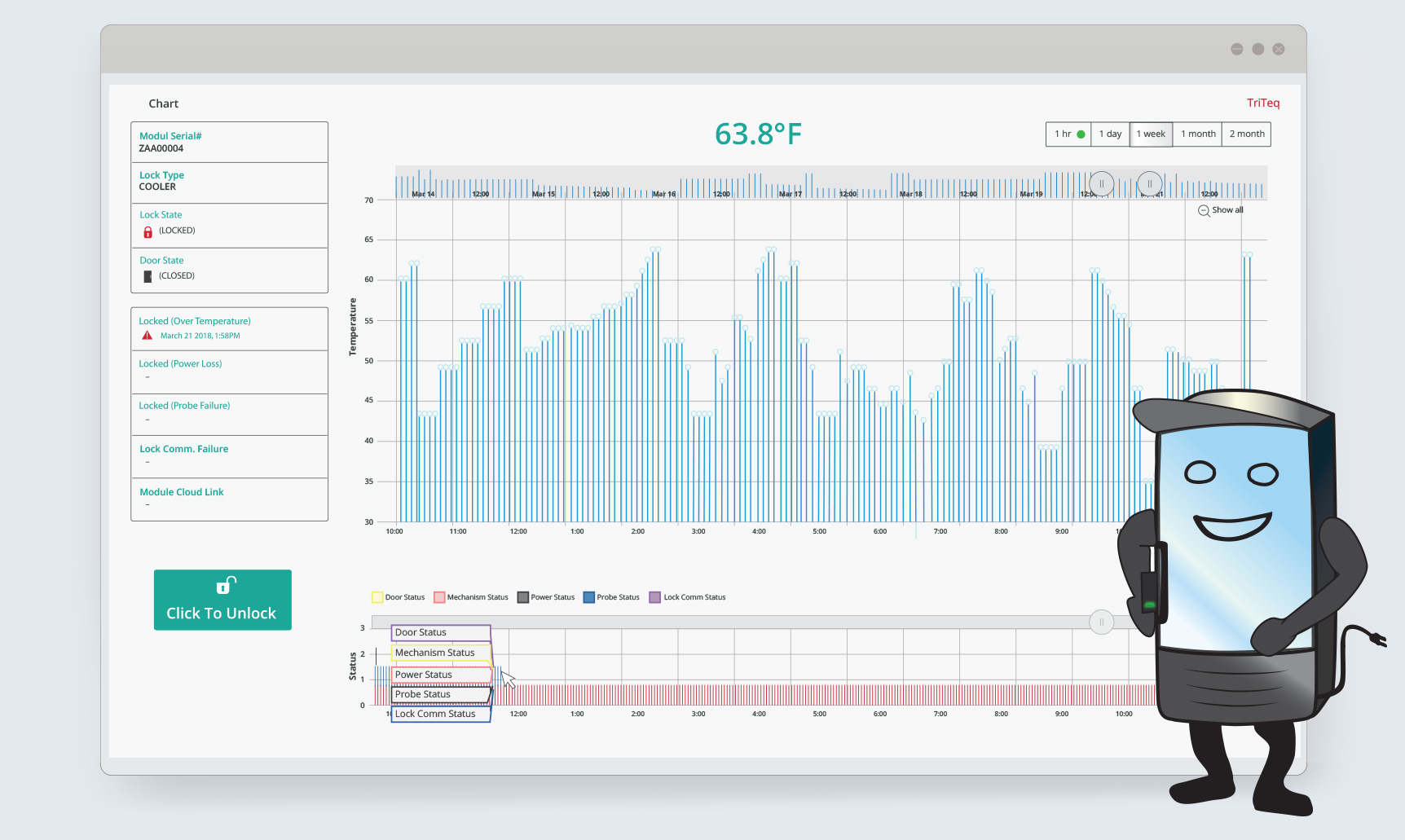Select the 1 week time range
This screenshot has height=840, width=1405.
point(1151,134)
